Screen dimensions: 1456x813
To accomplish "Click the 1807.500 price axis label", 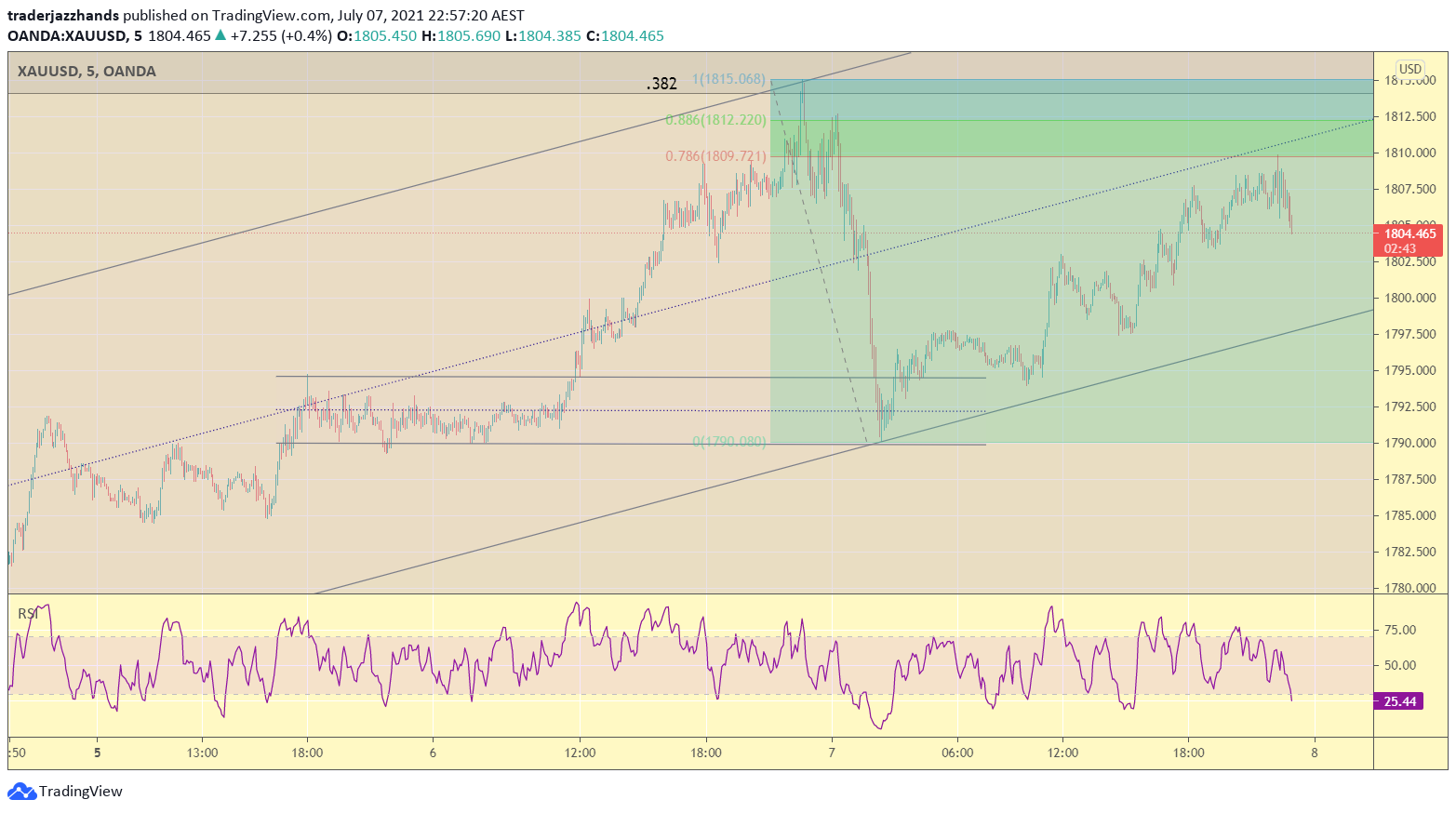I will (1410, 189).
